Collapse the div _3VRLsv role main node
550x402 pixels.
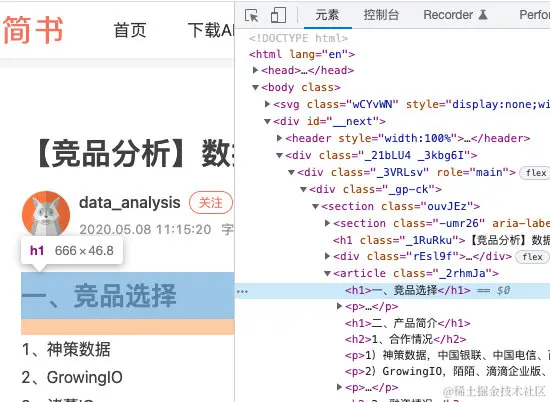(291, 172)
